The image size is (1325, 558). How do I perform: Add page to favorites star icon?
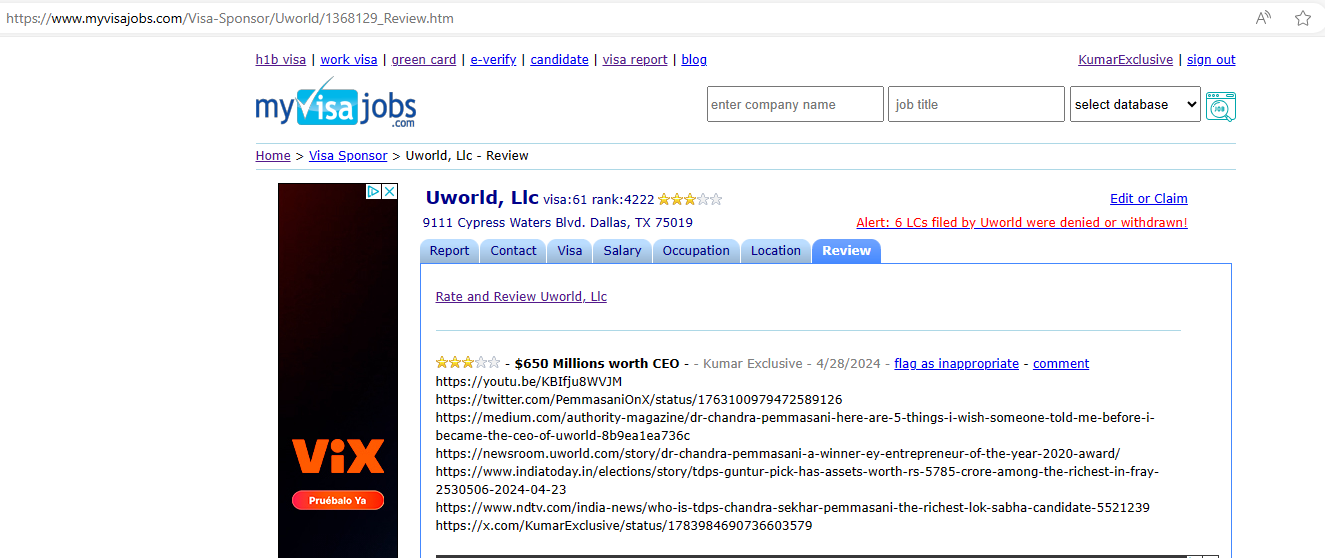click(x=1303, y=18)
